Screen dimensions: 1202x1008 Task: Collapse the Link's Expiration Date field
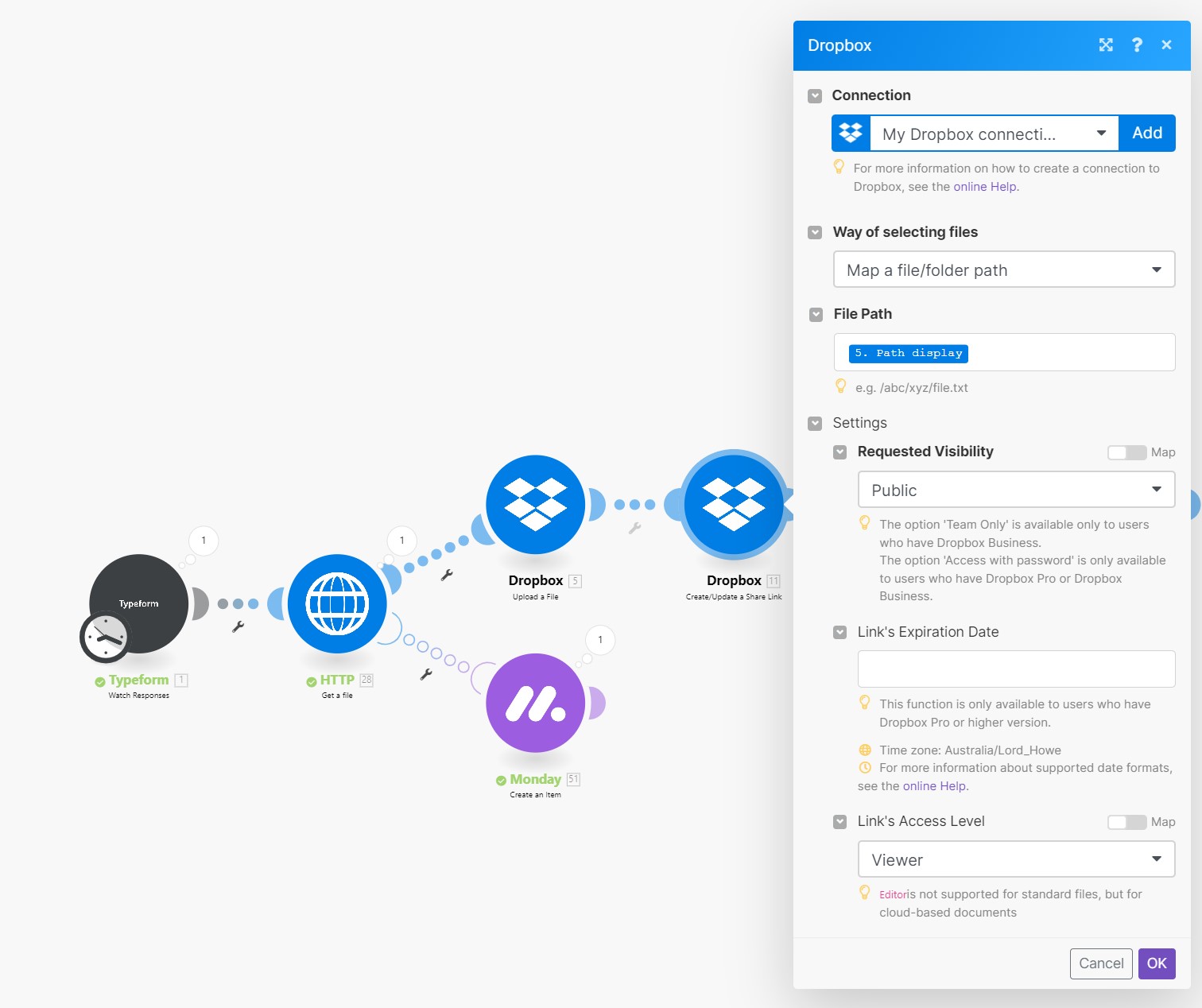click(x=839, y=633)
